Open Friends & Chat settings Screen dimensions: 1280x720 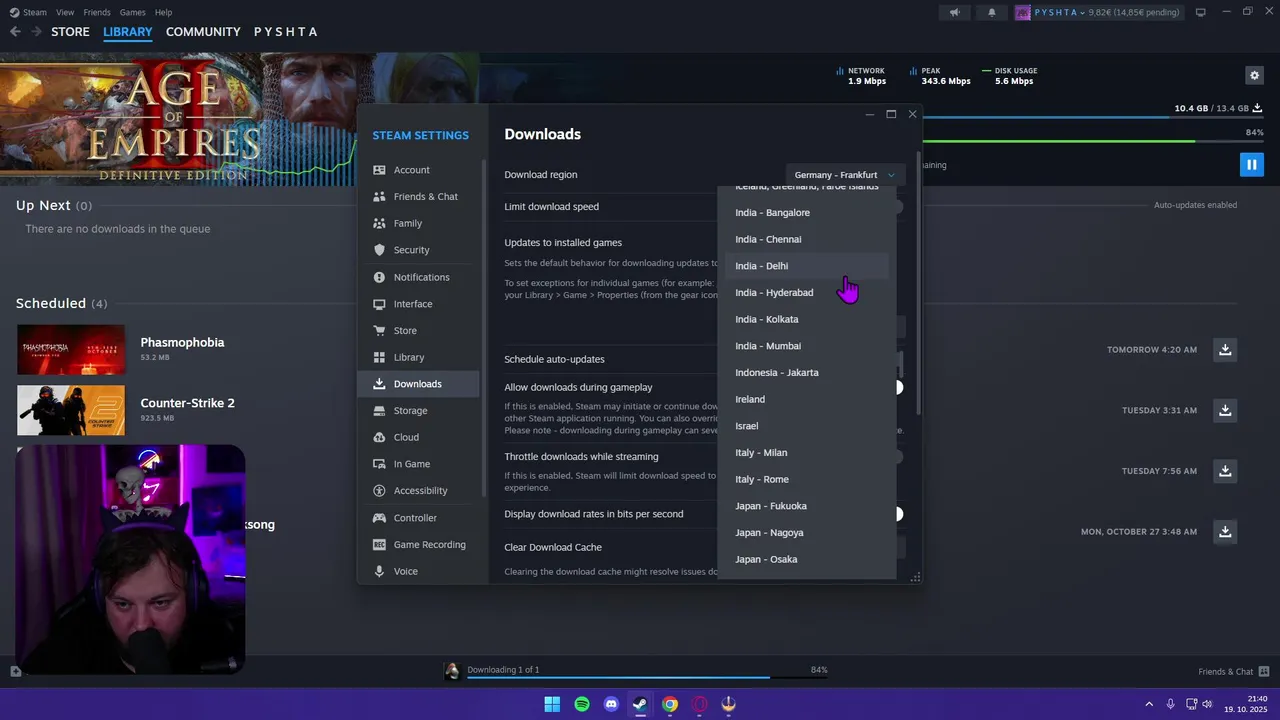point(418,197)
